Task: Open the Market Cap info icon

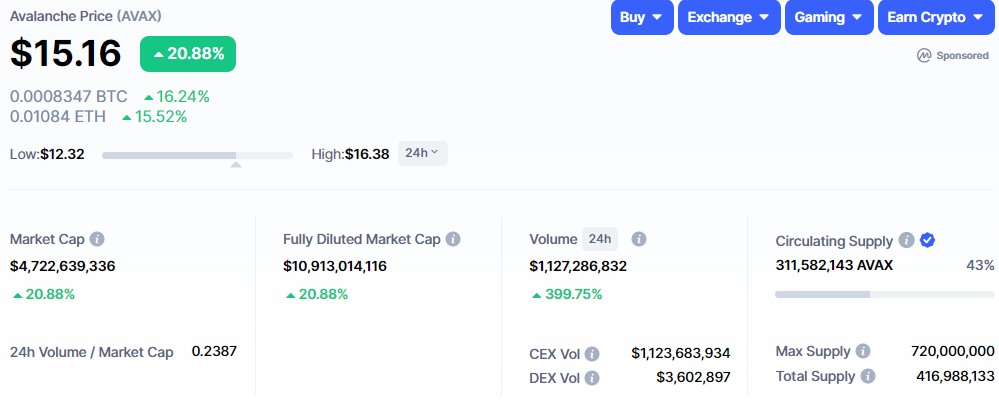Action: click(97, 240)
